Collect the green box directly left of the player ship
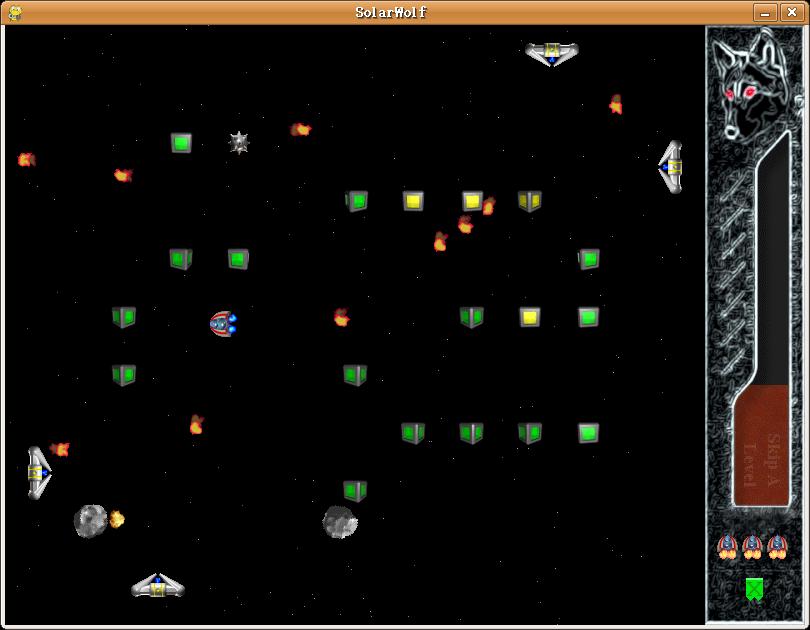Image resolution: width=810 pixels, height=630 pixels. point(124,317)
